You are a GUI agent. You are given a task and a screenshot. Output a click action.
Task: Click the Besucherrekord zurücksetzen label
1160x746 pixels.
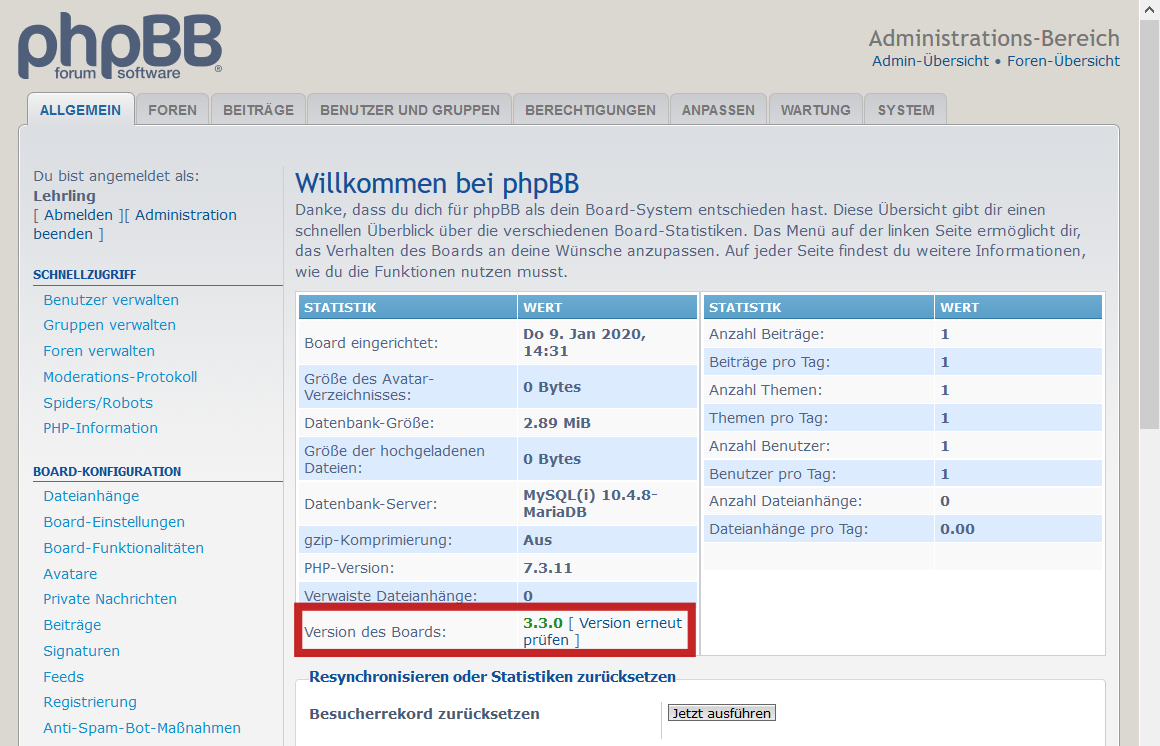pyautogui.click(x=425, y=714)
